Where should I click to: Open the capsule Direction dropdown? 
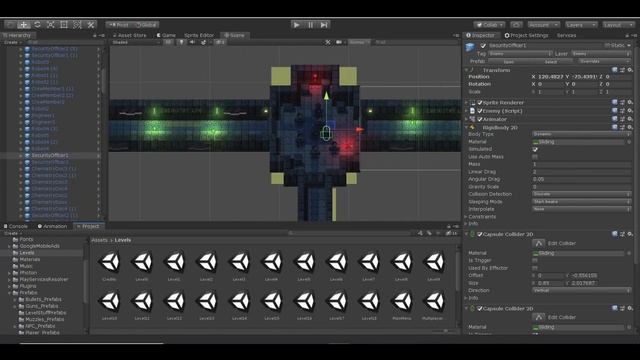[582, 290]
